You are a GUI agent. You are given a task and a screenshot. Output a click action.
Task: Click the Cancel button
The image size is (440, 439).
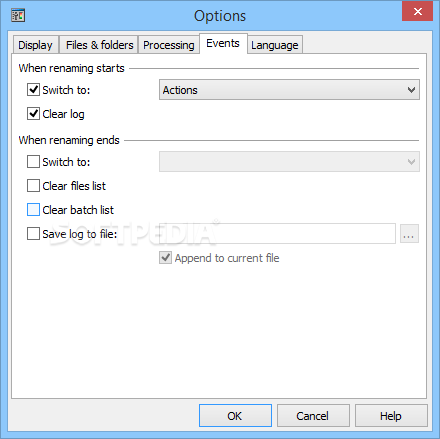313,416
